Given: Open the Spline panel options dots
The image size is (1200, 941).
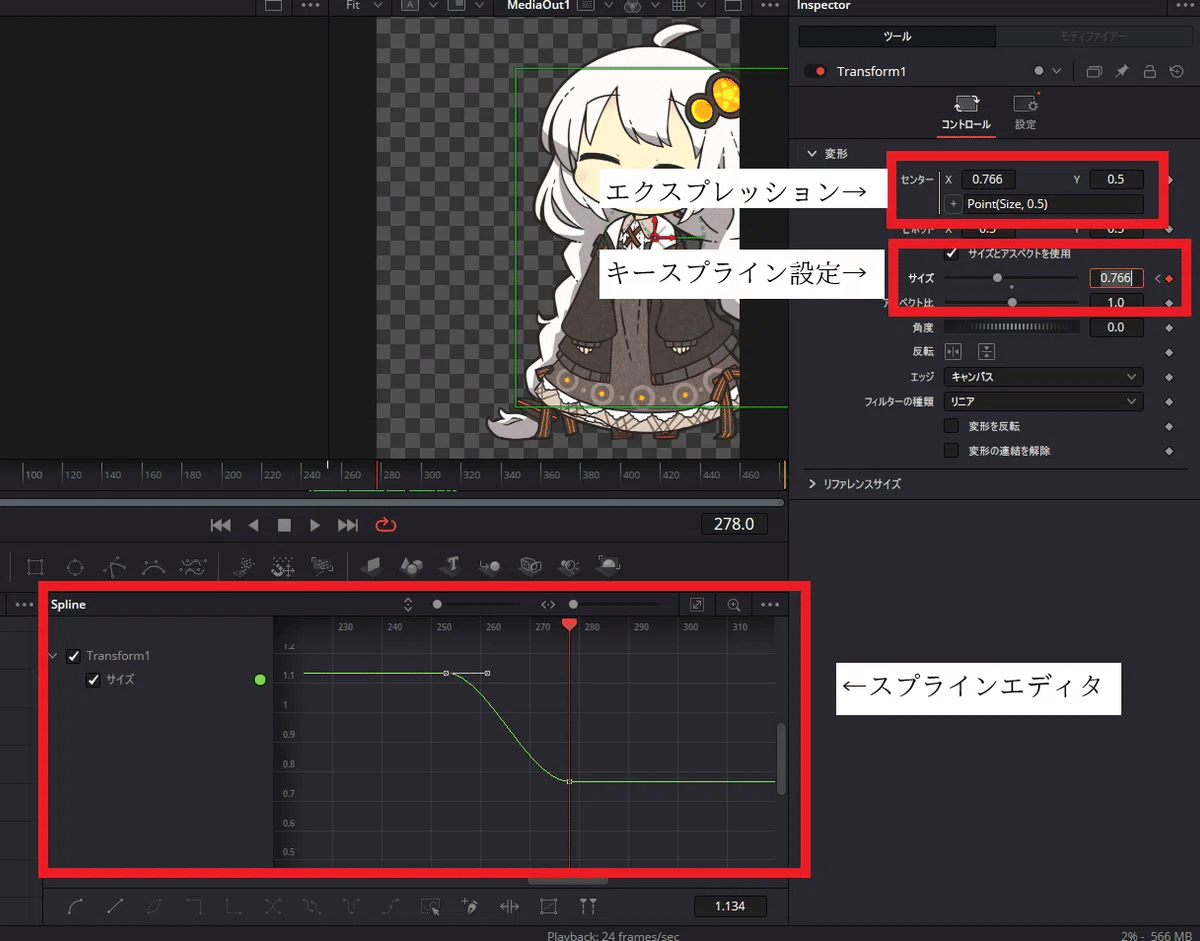Looking at the screenshot, I should 769,605.
